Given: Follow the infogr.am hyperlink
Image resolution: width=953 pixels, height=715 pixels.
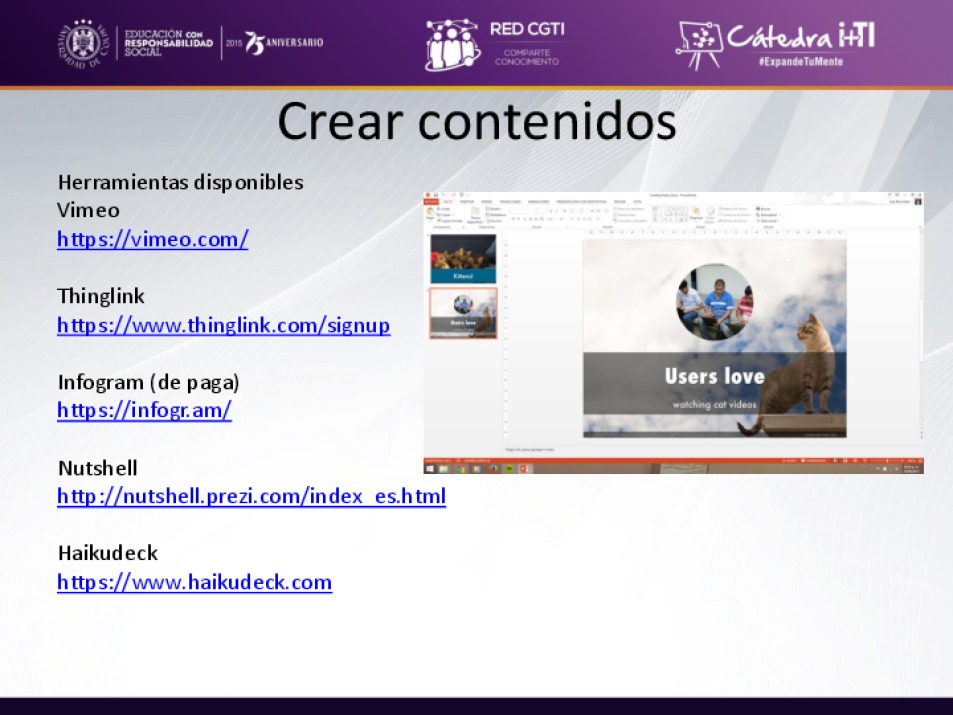Looking at the screenshot, I should point(145,410).
